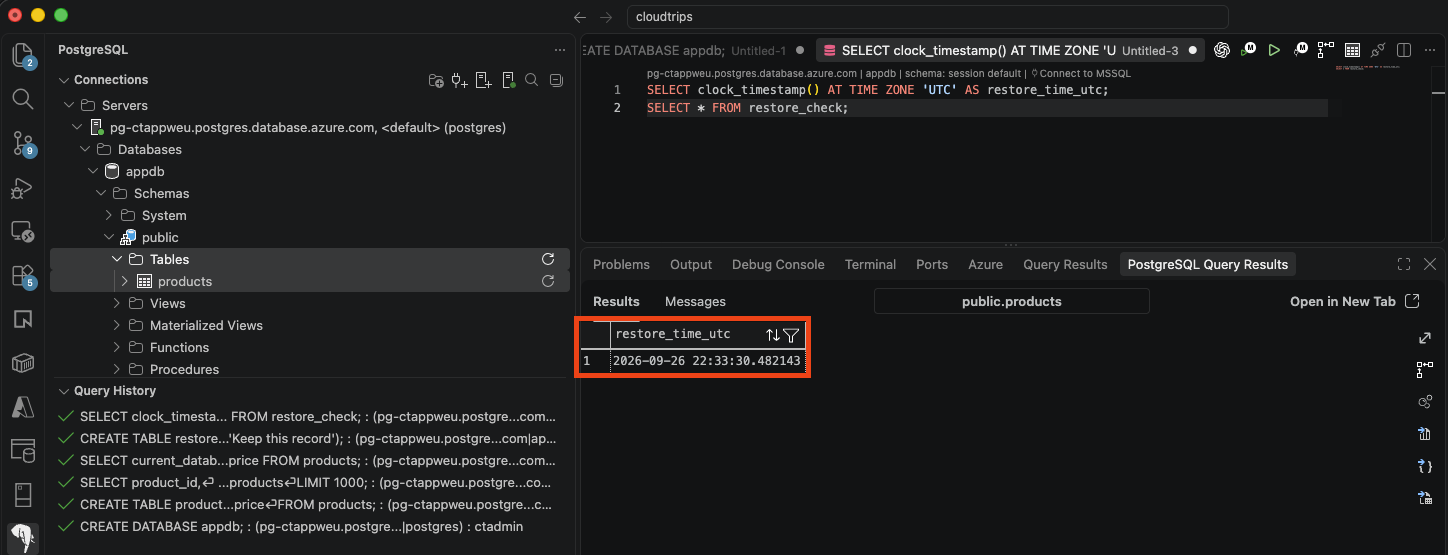
Task: Expand the products table node
Action: 125,281
